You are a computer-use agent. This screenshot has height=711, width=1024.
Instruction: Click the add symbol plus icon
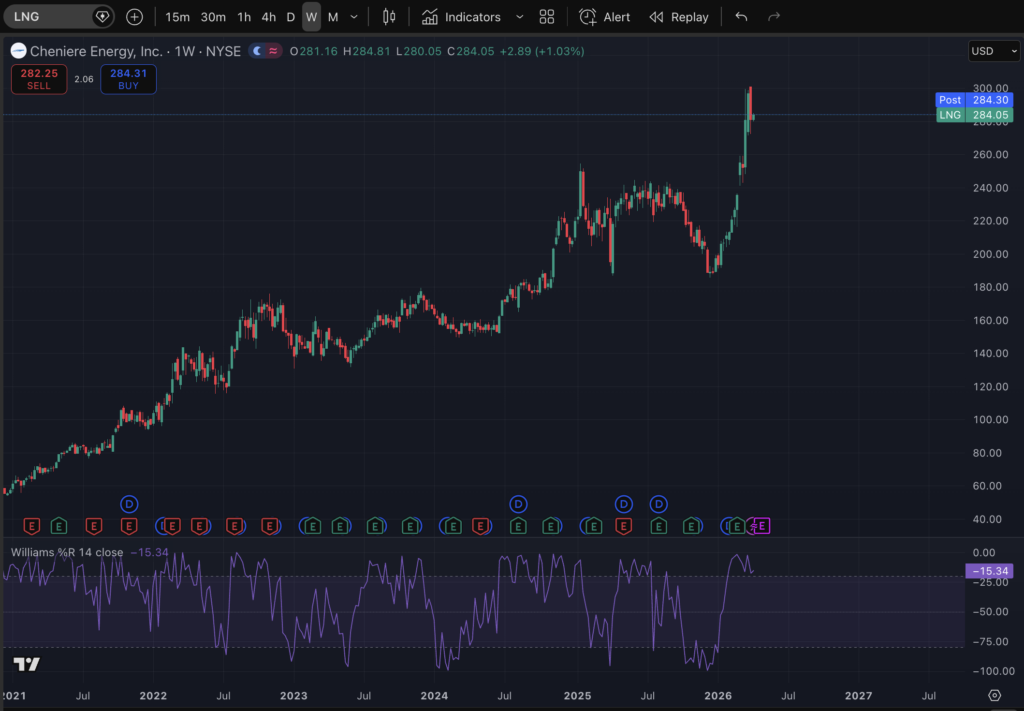click(x=134, y=17)
